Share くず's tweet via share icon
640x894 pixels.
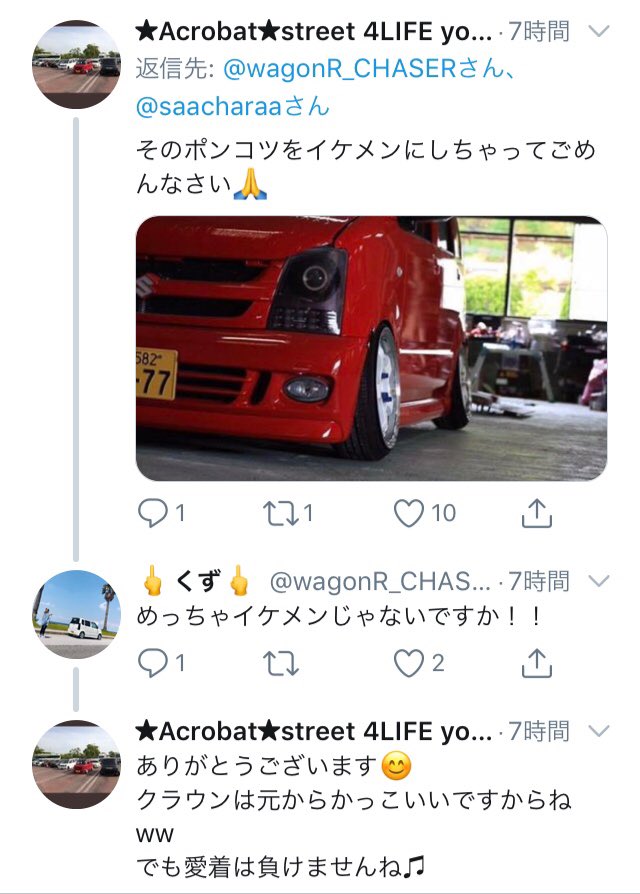point(537,663)
